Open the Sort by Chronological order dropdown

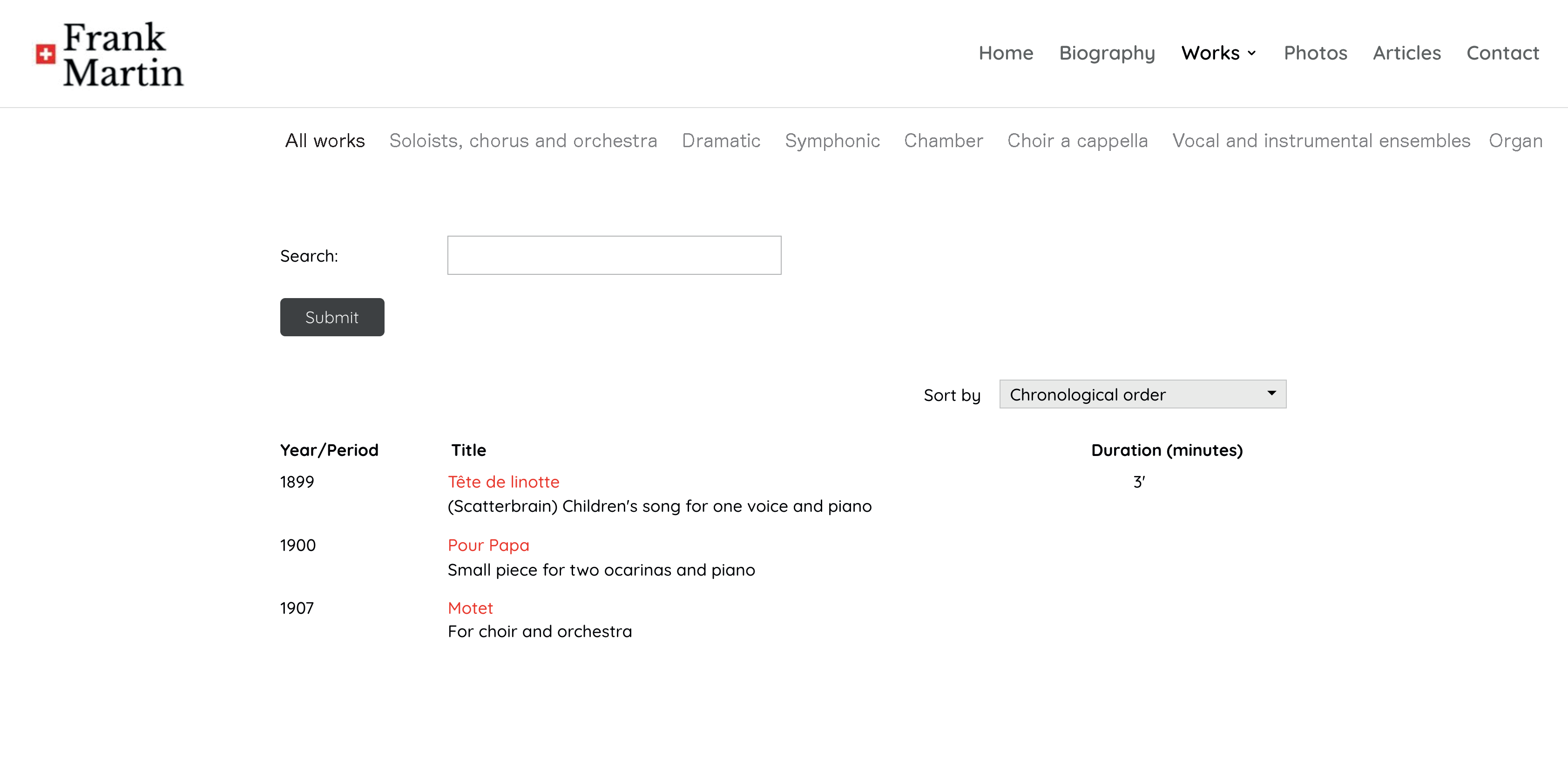[1142, 394]
